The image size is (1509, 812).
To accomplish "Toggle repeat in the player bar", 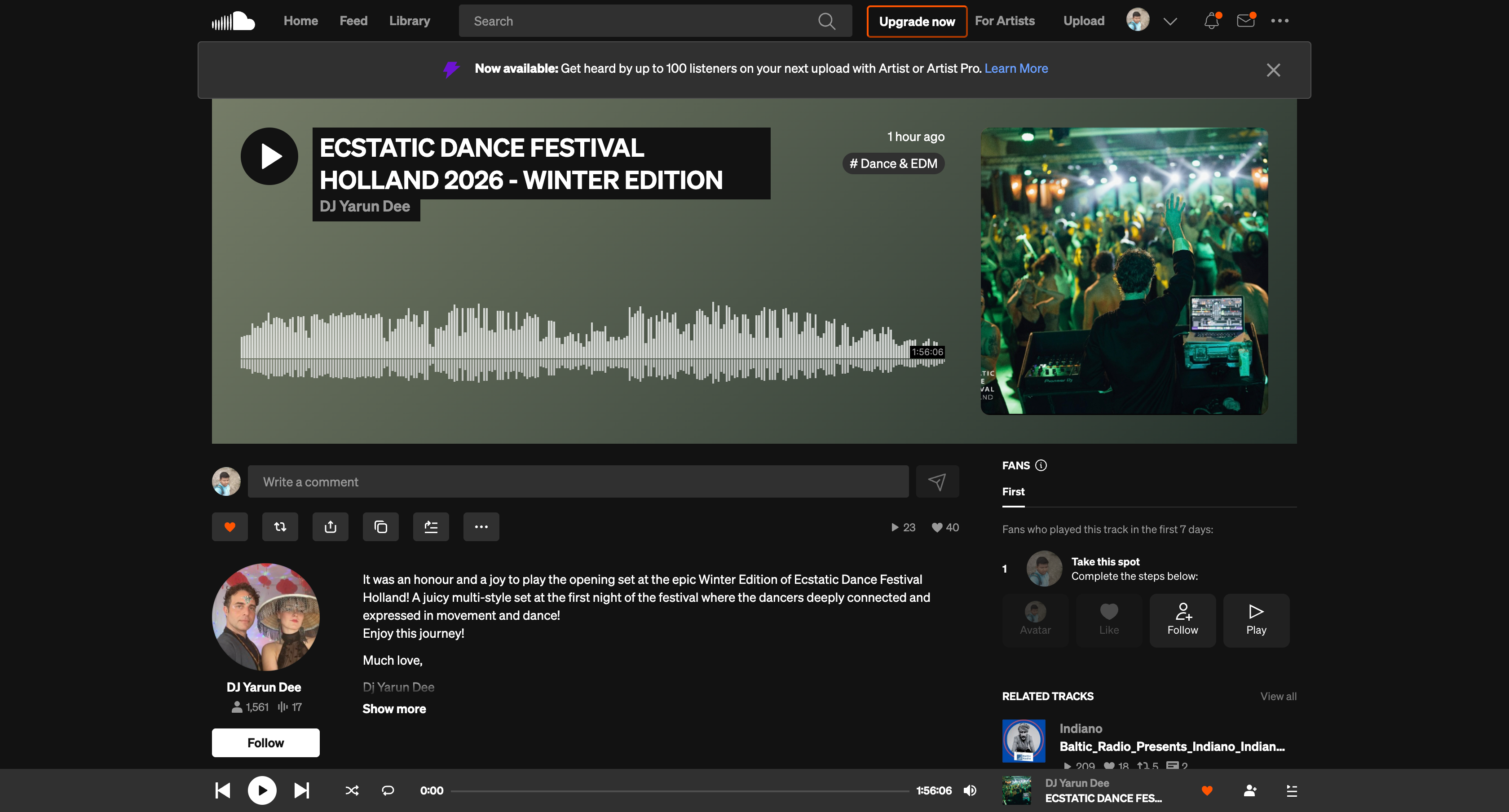I will (x=388, y=790).
